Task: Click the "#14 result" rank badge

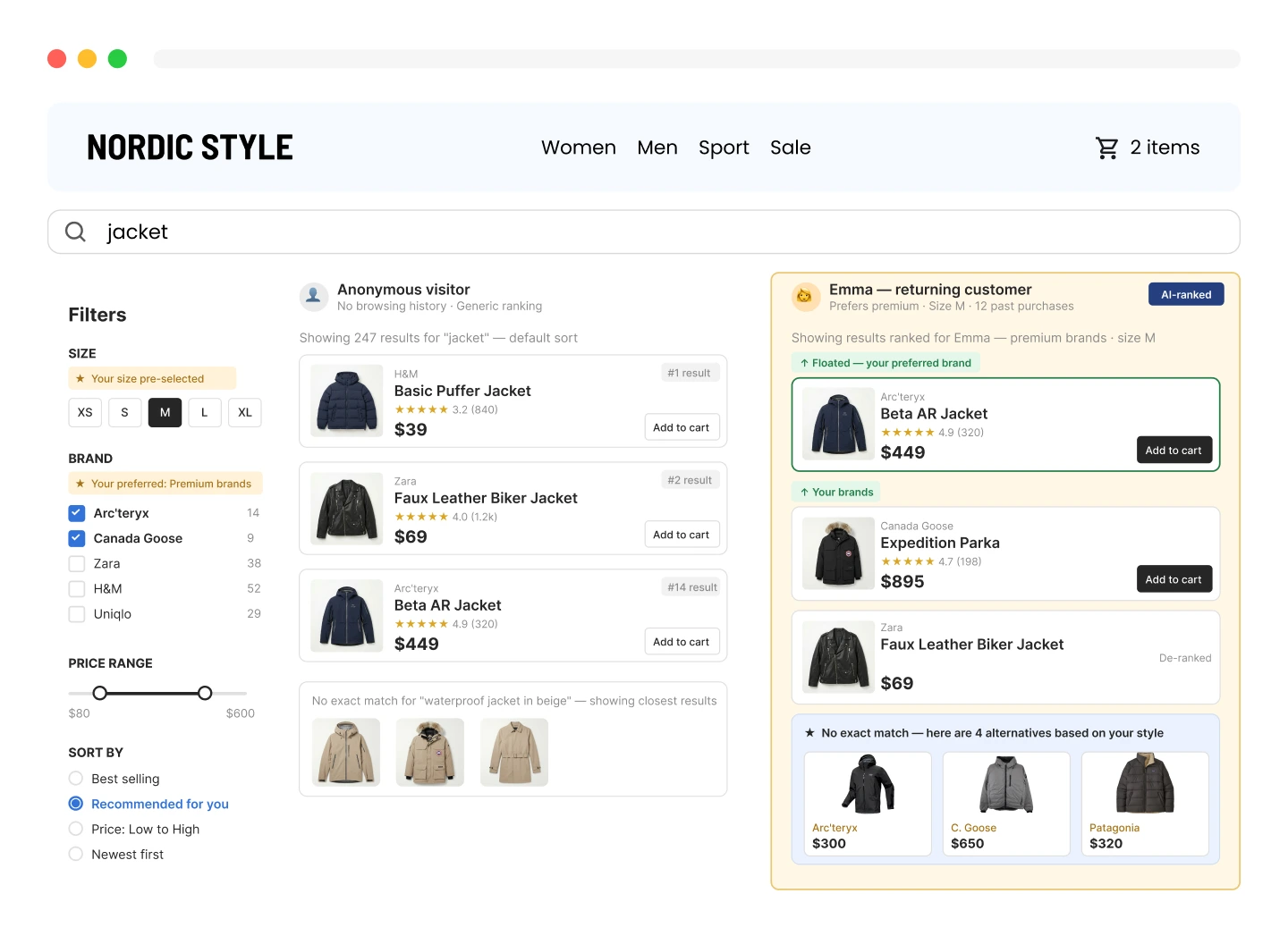Action: (x=692, y=587)
